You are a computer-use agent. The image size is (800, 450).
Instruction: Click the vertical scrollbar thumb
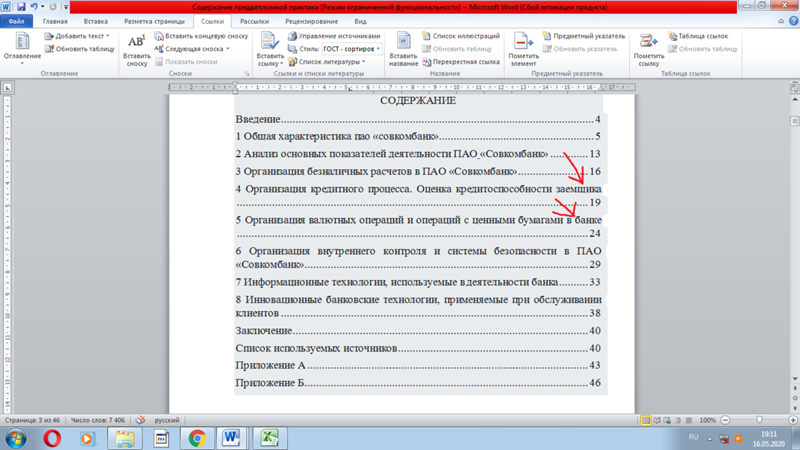795,121
